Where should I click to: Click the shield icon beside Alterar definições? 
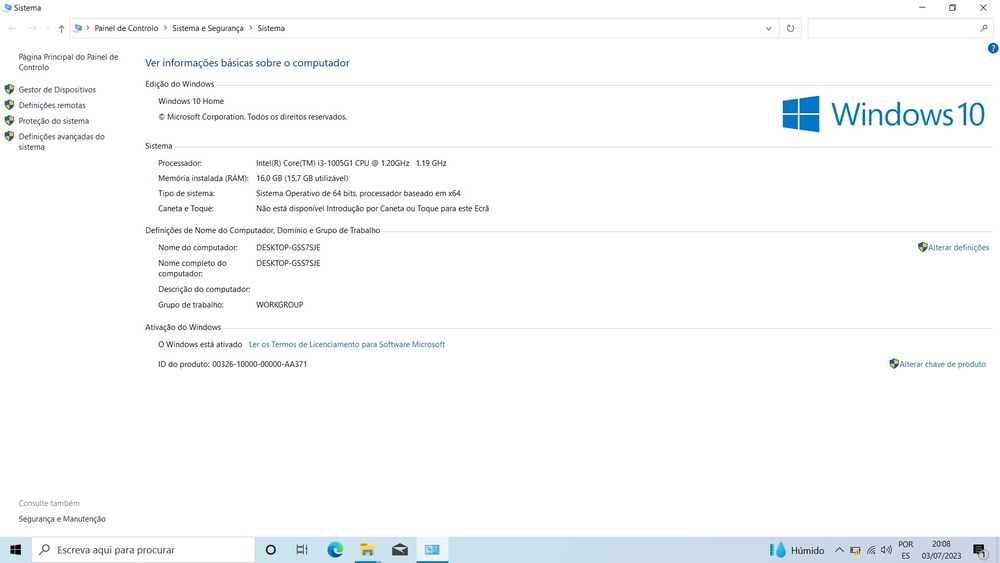click(923, 247)
